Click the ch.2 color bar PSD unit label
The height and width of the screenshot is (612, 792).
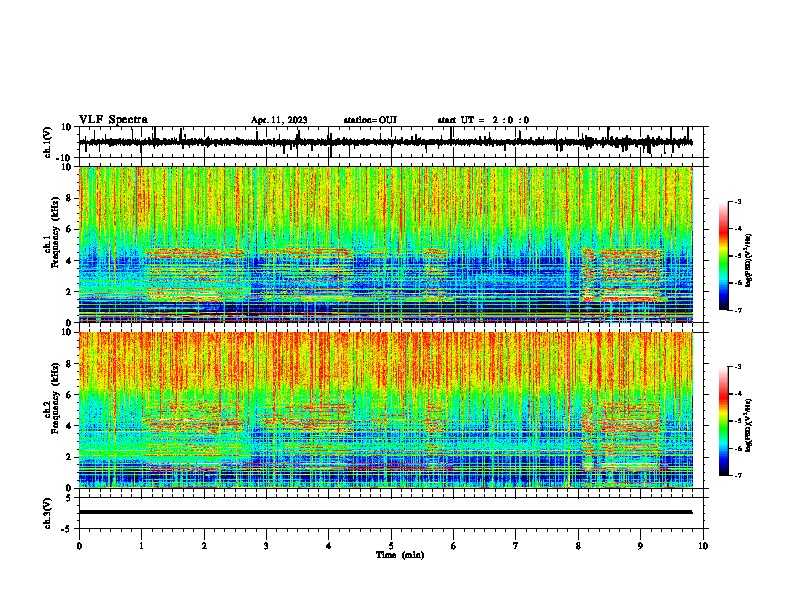[749, 425]
